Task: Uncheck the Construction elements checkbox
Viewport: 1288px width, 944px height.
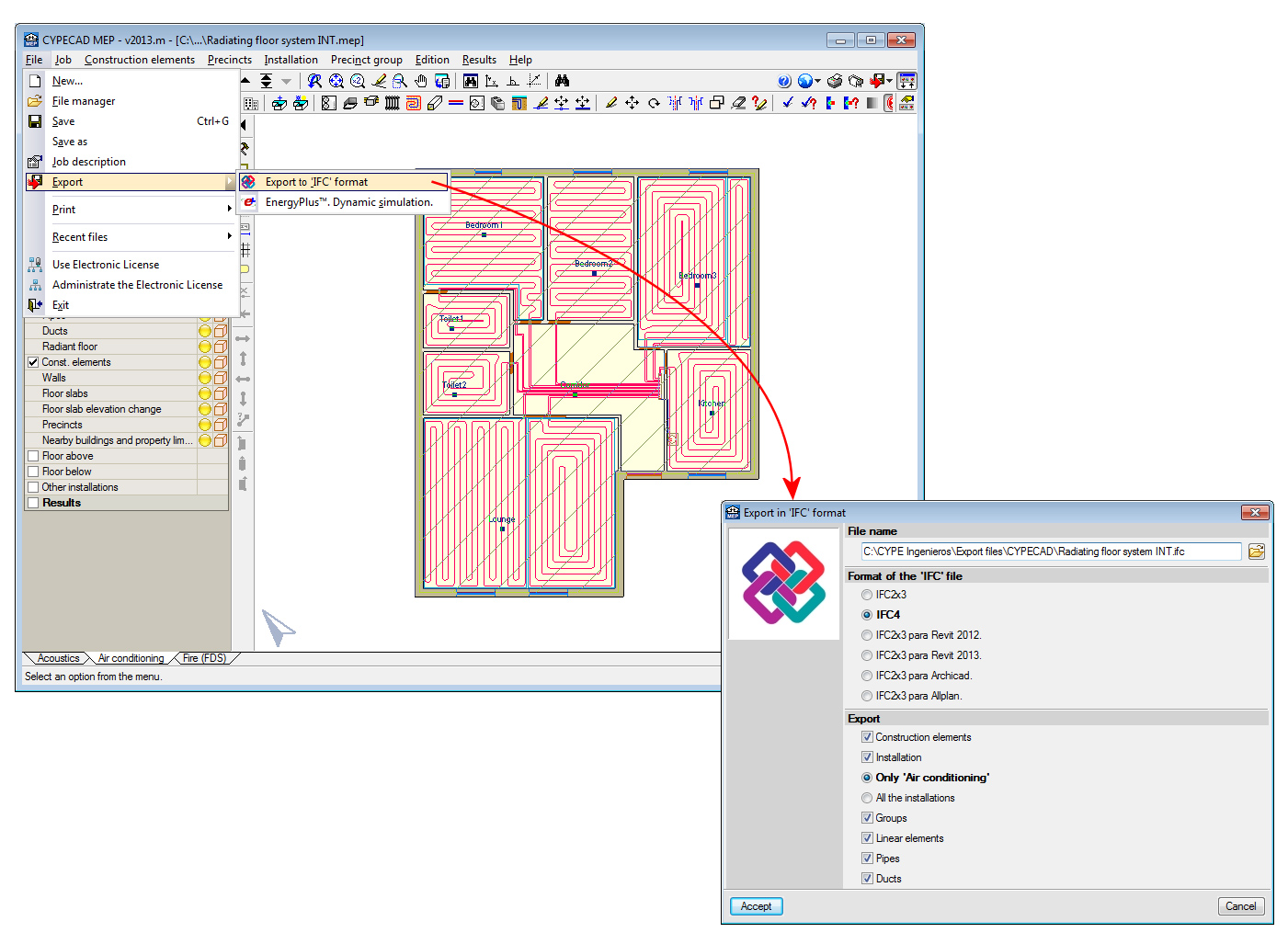Action: [867, 737]
